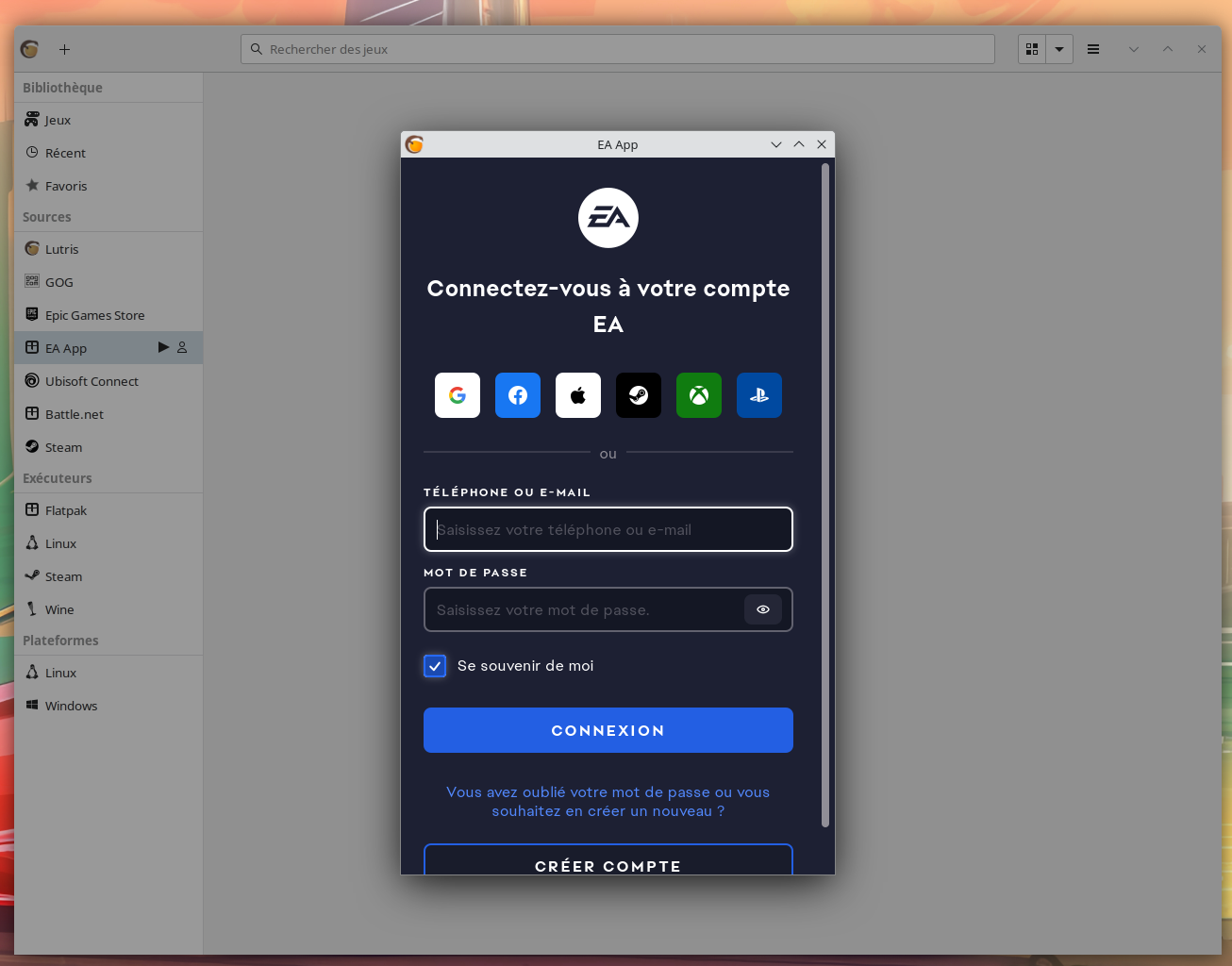Click the EA App dialog scrollbar
The height and width of the screenshot is (966, 1232).
[825, 495]
